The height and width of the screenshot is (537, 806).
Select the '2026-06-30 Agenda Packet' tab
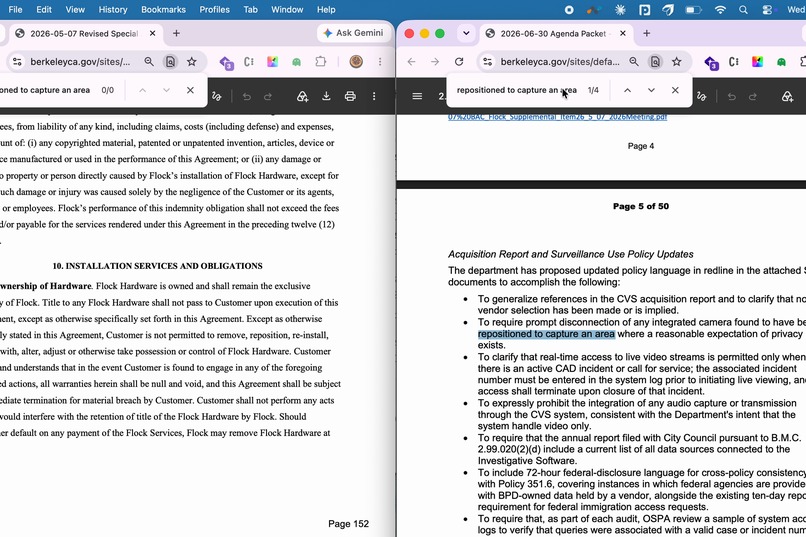[553, 33]
